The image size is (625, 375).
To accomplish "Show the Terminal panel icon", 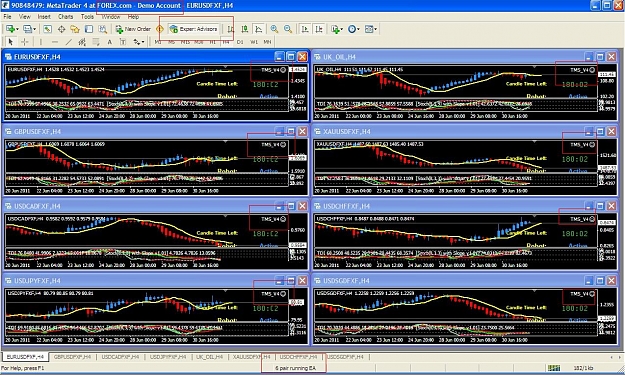I will coord(89,29).
